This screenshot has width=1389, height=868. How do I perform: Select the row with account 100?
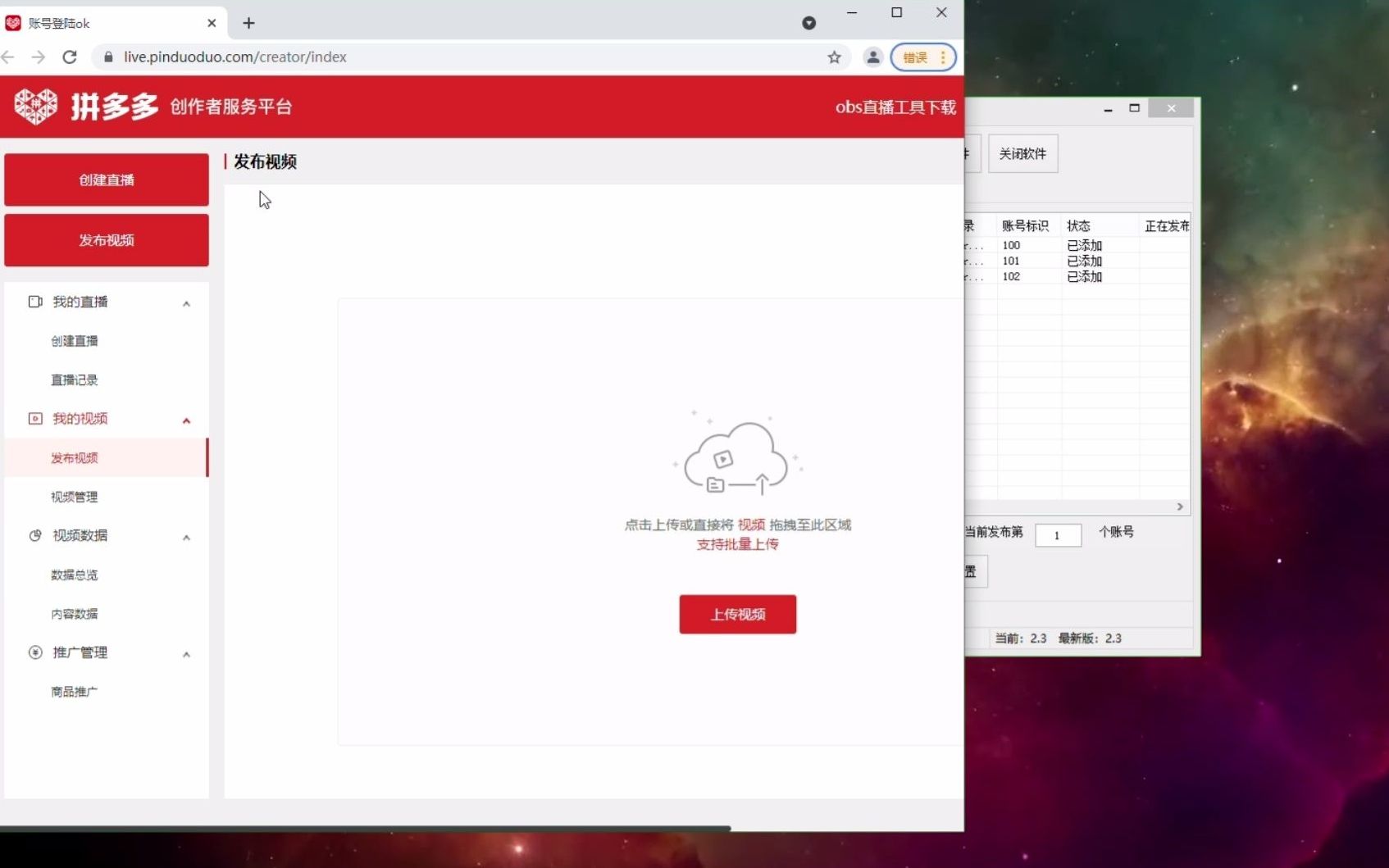1077,245
